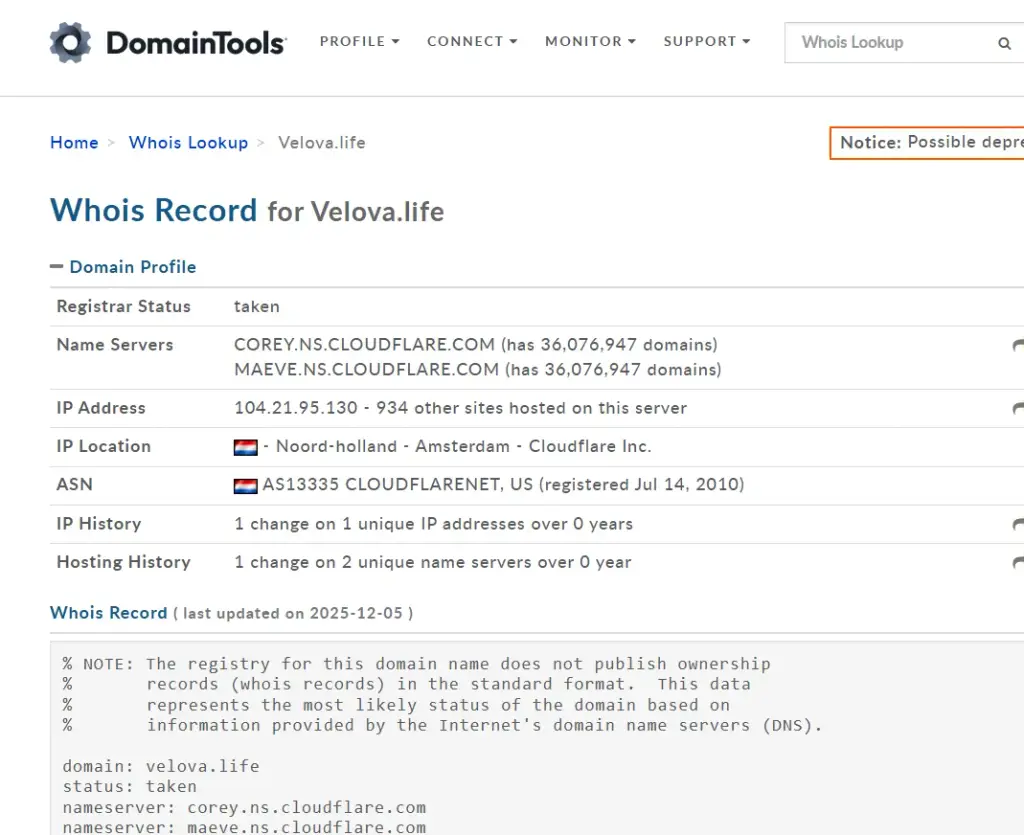Image resolution: width=1024 pixels, height=835 pixels.
Task: Click the Hosting History change summary text
Action: click(432, 563)
